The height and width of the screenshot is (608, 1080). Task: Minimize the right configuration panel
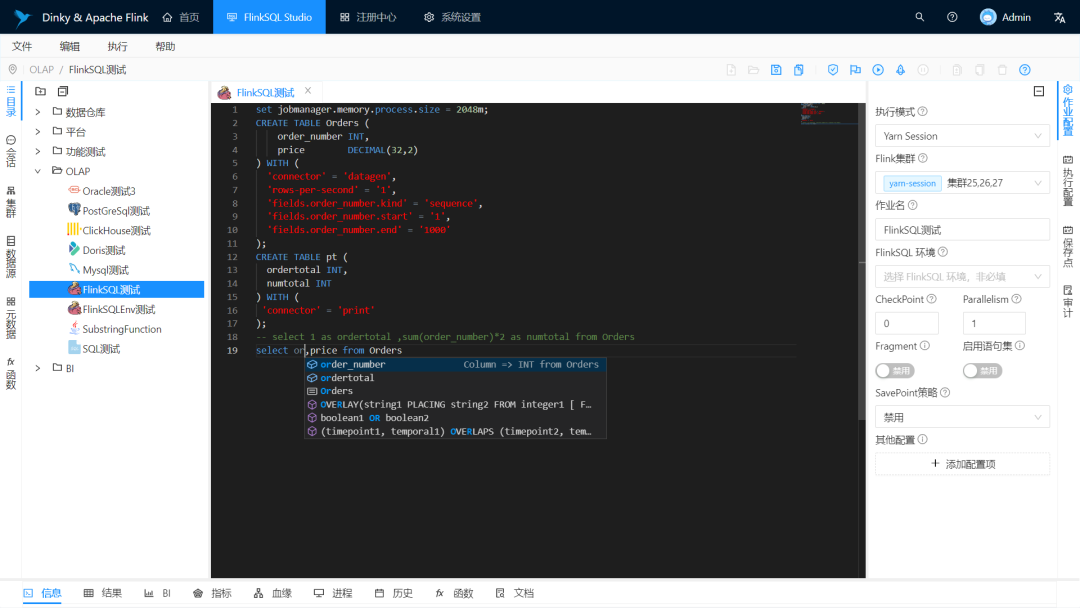coord(1039,91)
